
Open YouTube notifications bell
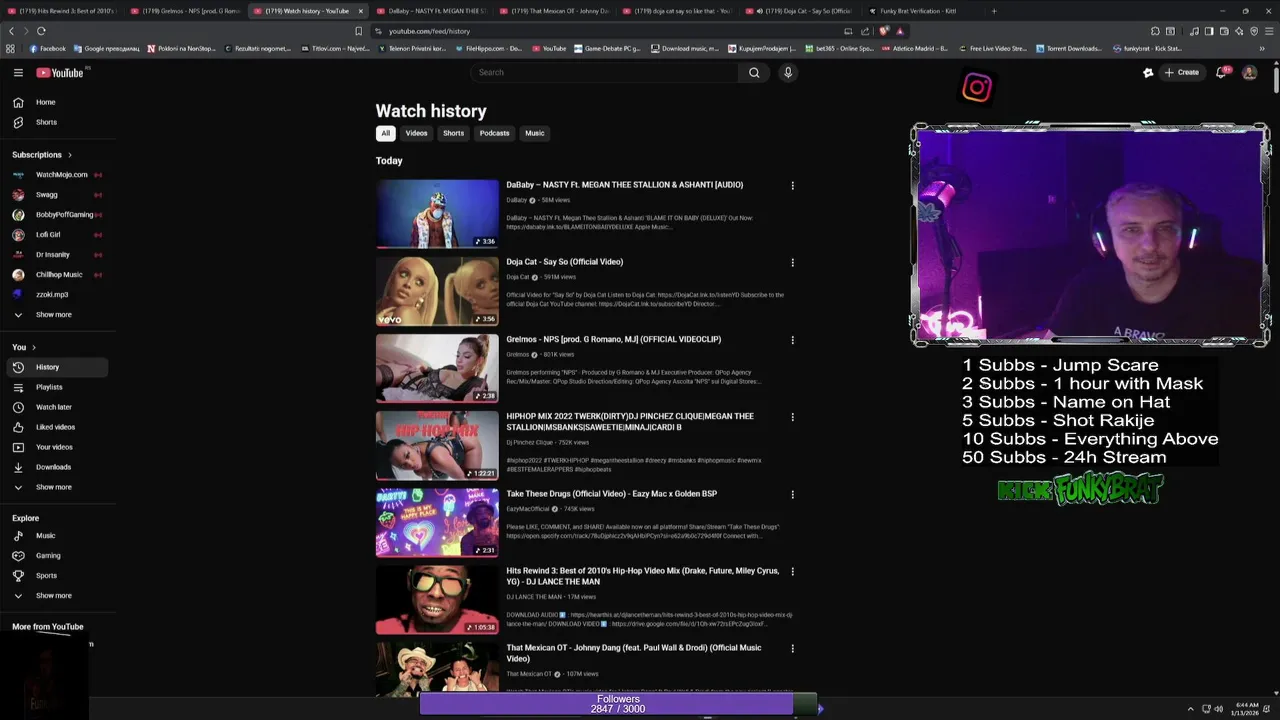pyautogui.click(x=1221, y=72)
